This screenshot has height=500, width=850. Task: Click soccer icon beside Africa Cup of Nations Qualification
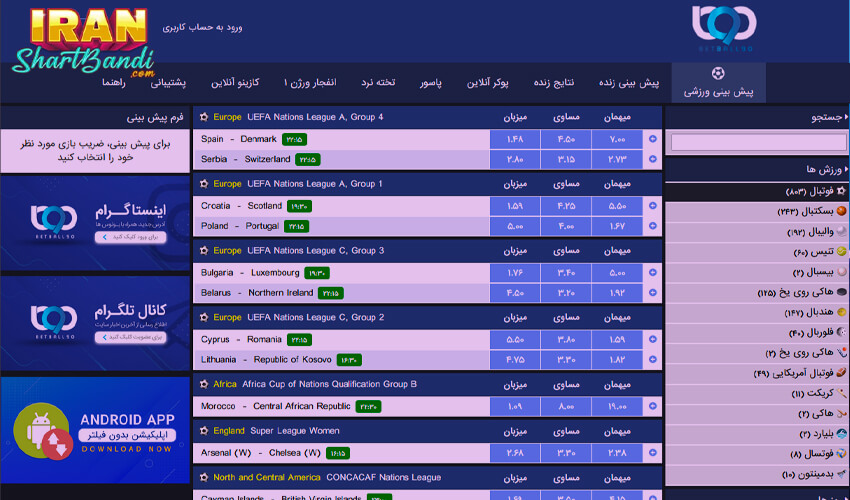click(204, 384)
